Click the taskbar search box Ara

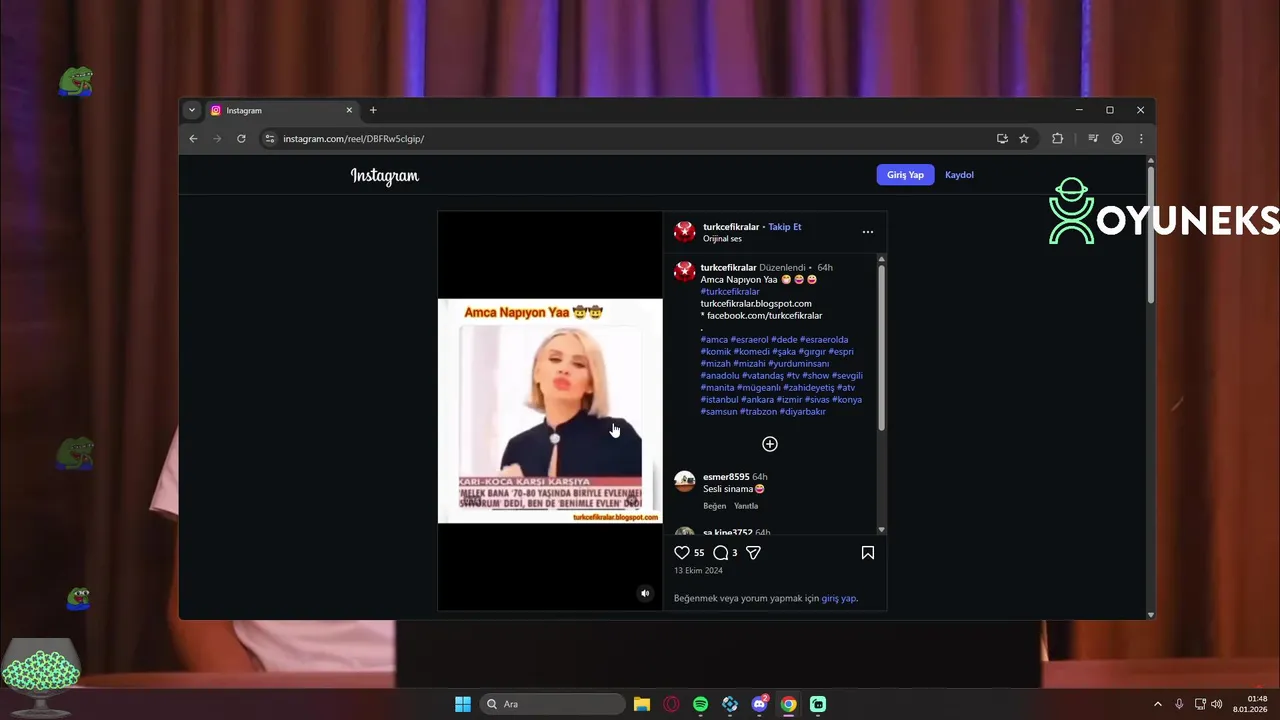click(551, 704)
